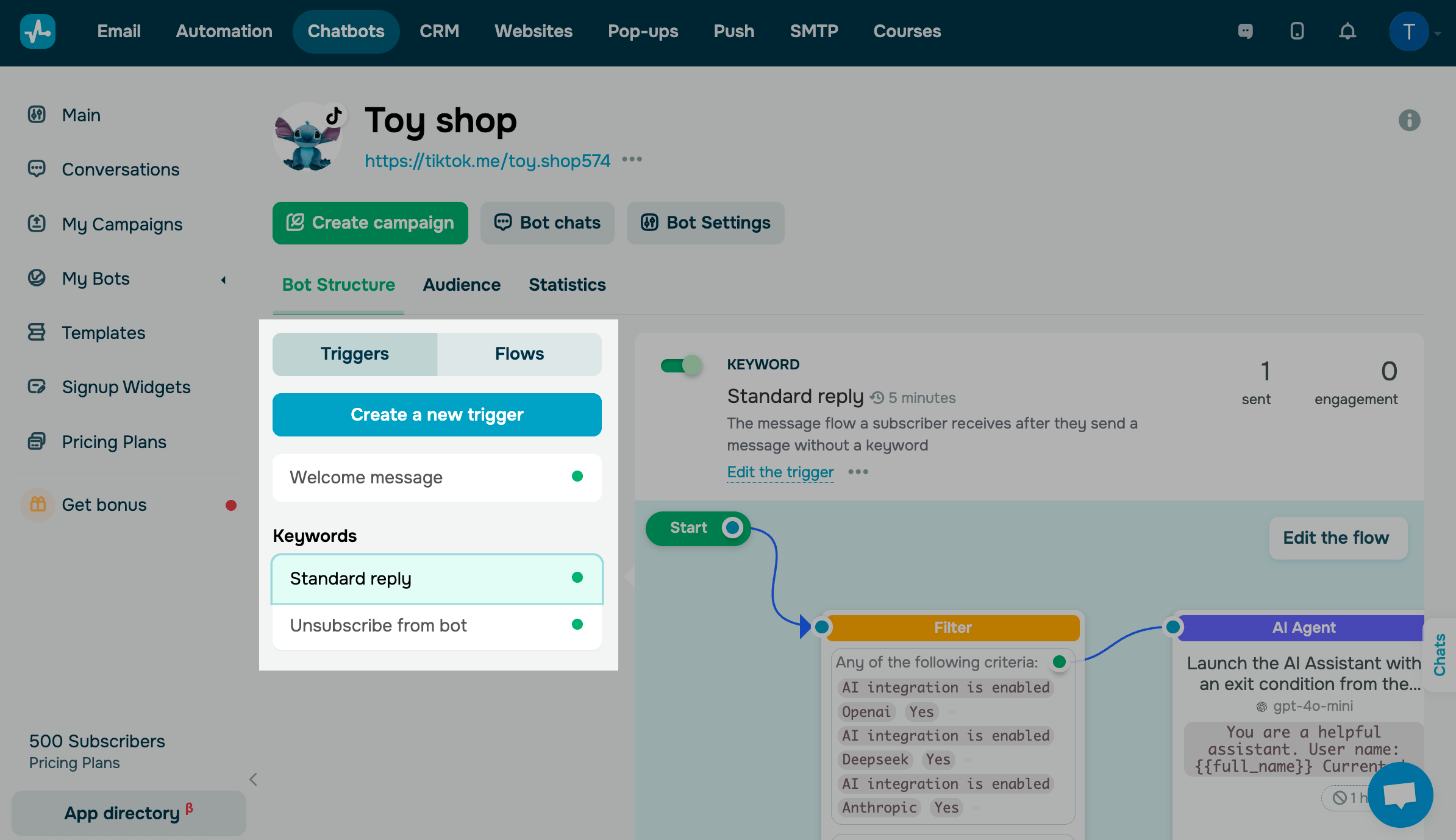This screenshot has height=840, width=1456.
Task: Open the mobile device icon in header
Action: 1297,31
